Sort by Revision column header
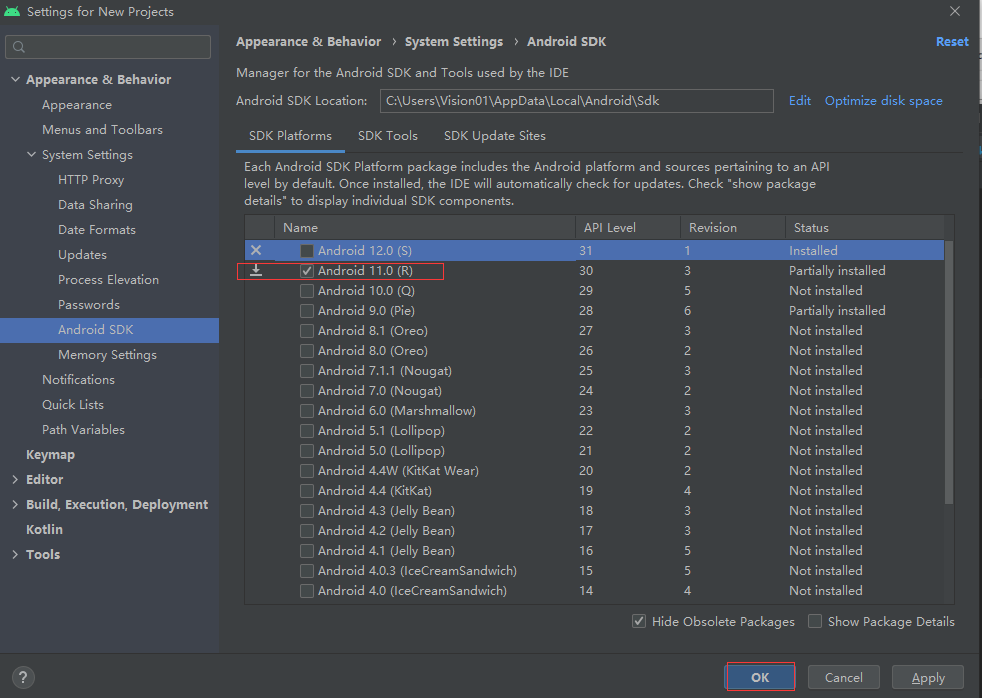The image size is (982, 698). tap(733, 228)
